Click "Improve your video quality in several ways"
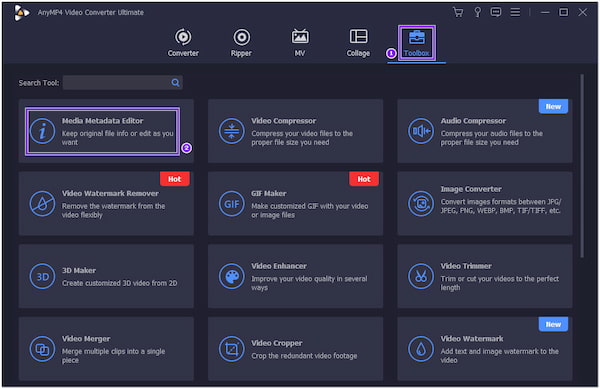 (x=309, y=283)
